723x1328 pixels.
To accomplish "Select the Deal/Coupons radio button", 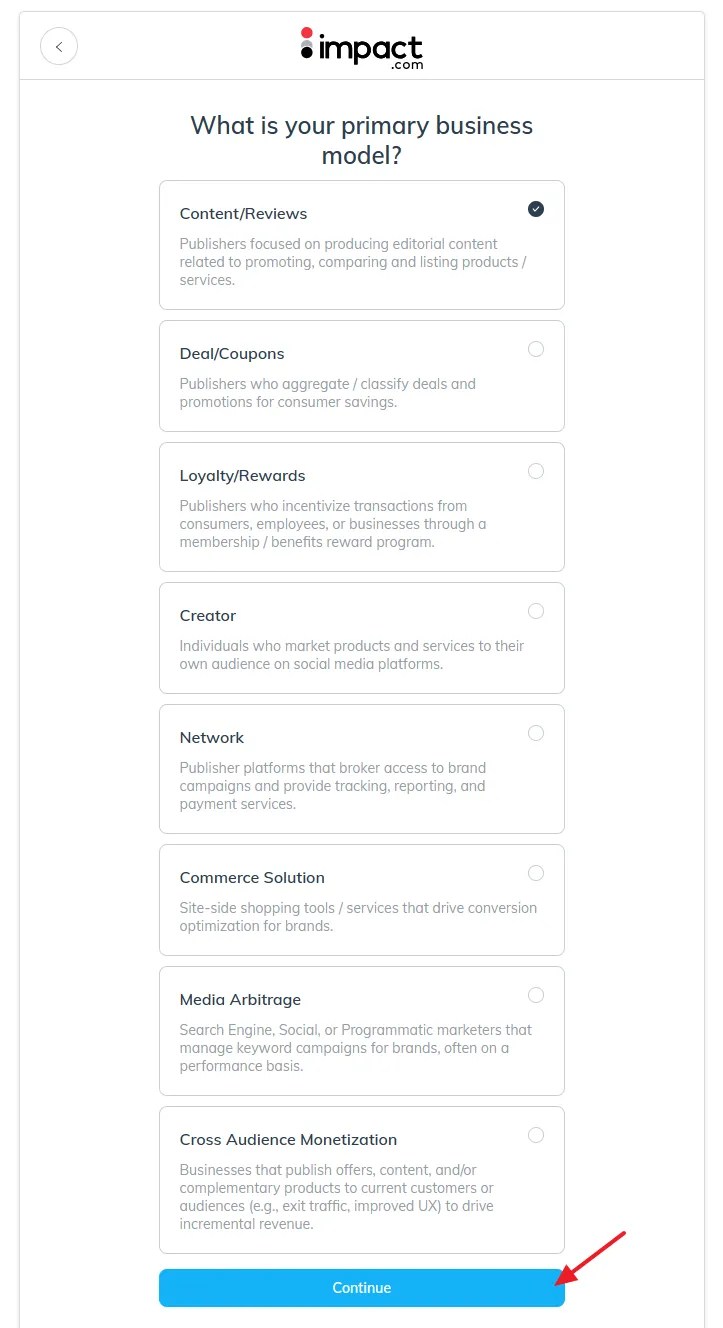I will pyautogui.click(x=536, y=349).
